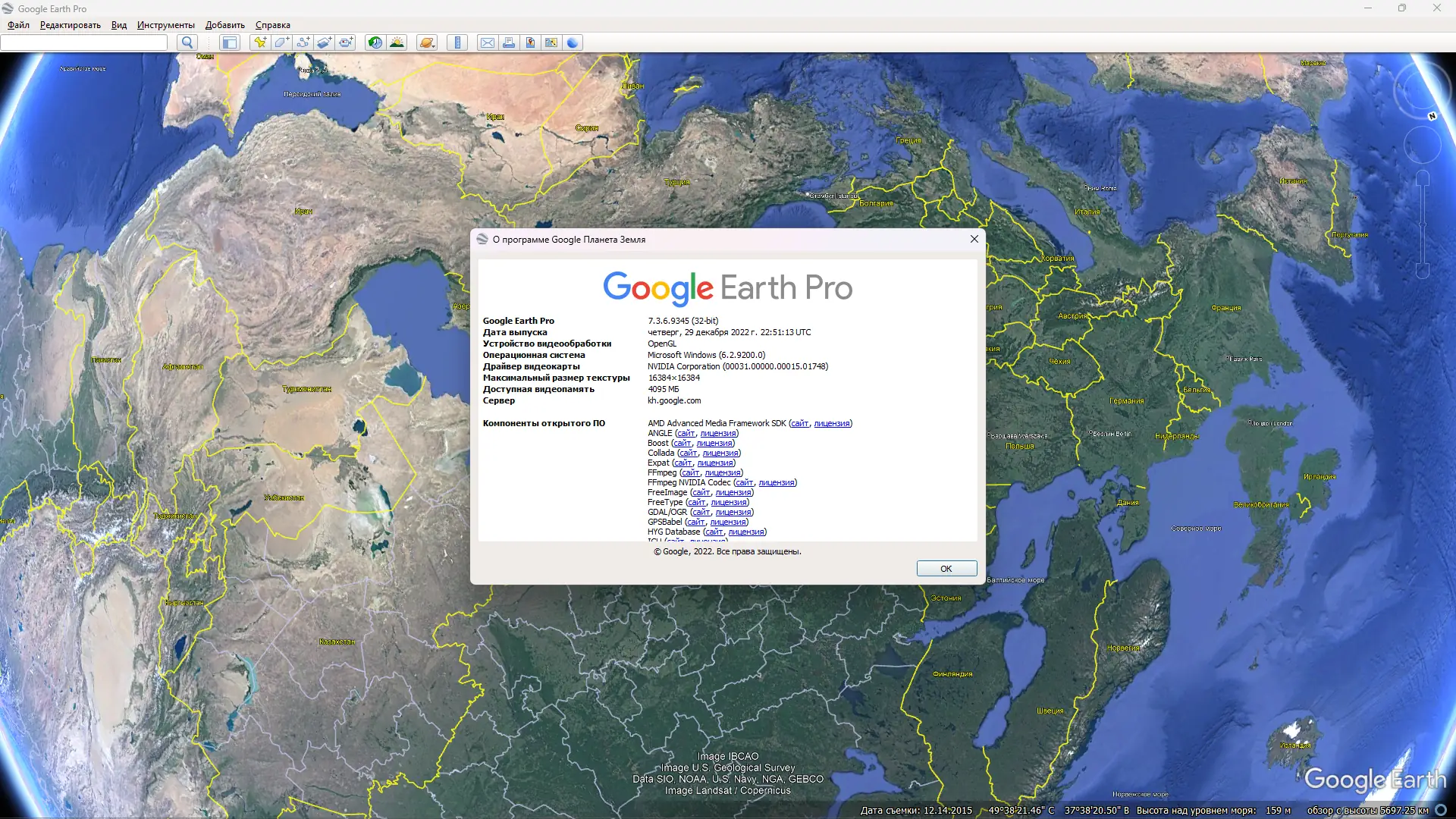Toggle sunlight across the landscape
This screenshot has width=1456, height=819.
397,42
